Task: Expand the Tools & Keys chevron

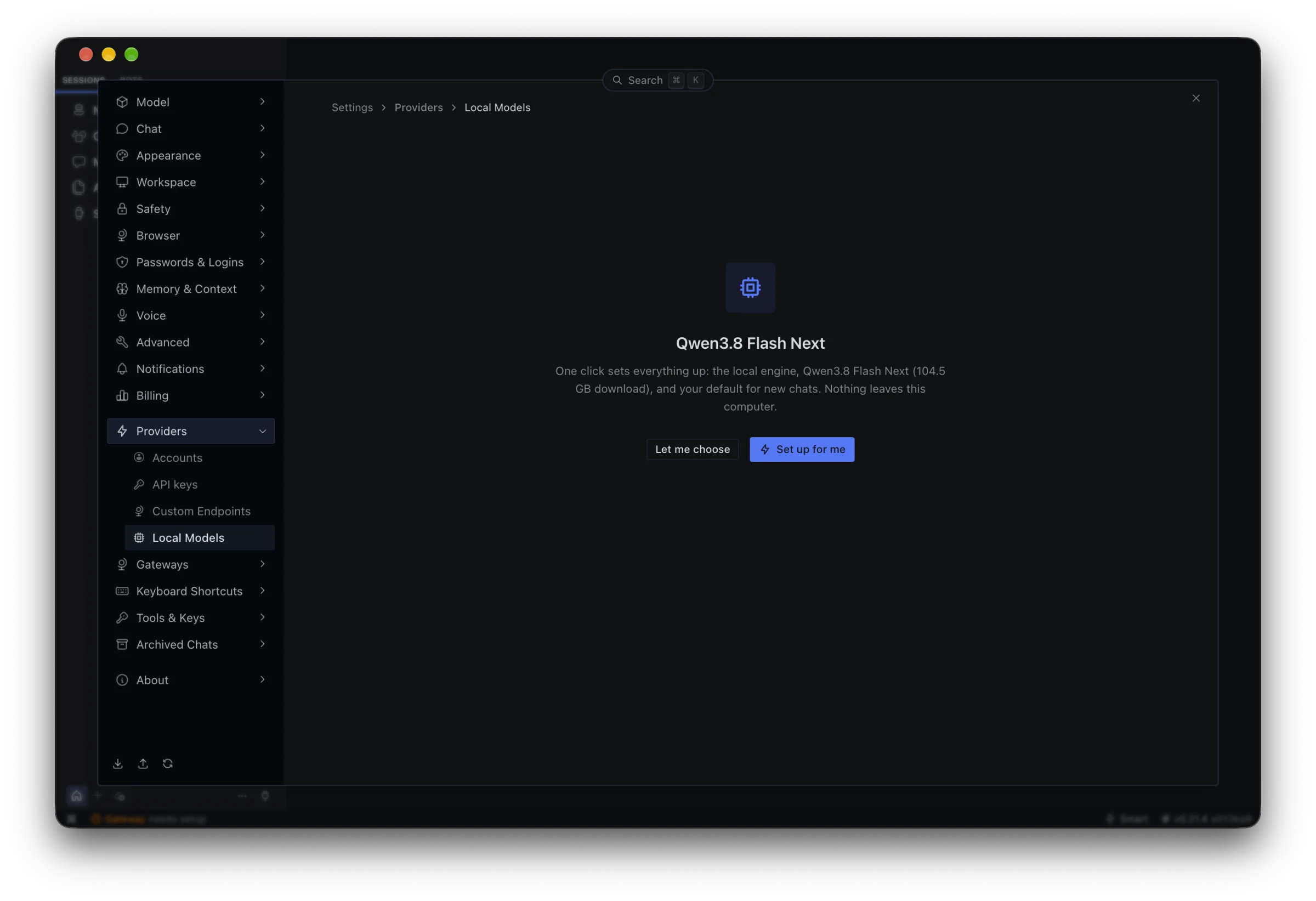Action: click(x=263, y=617)
